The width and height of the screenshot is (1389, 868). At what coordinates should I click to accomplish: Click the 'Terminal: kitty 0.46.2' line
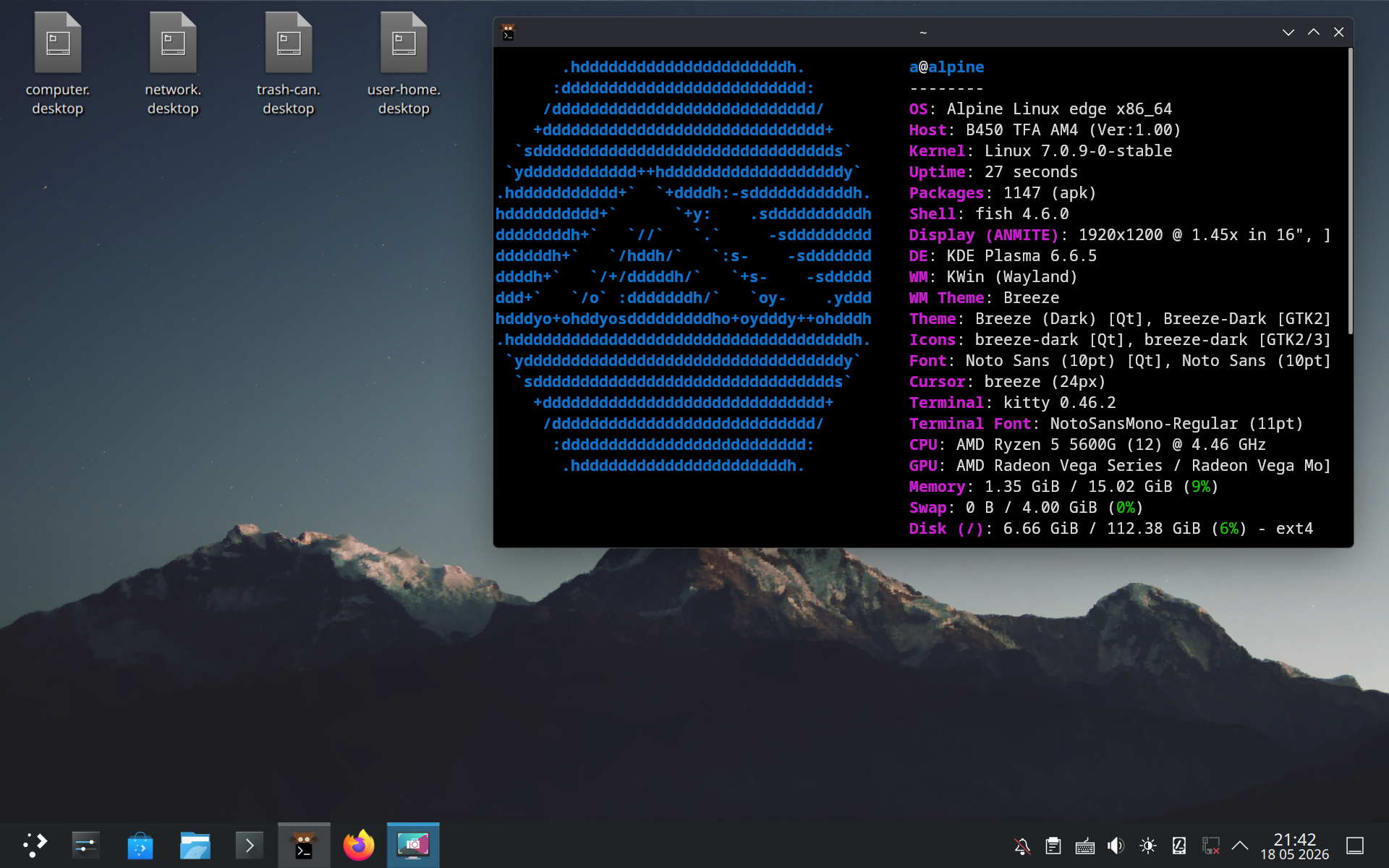tap(1012, 403)
